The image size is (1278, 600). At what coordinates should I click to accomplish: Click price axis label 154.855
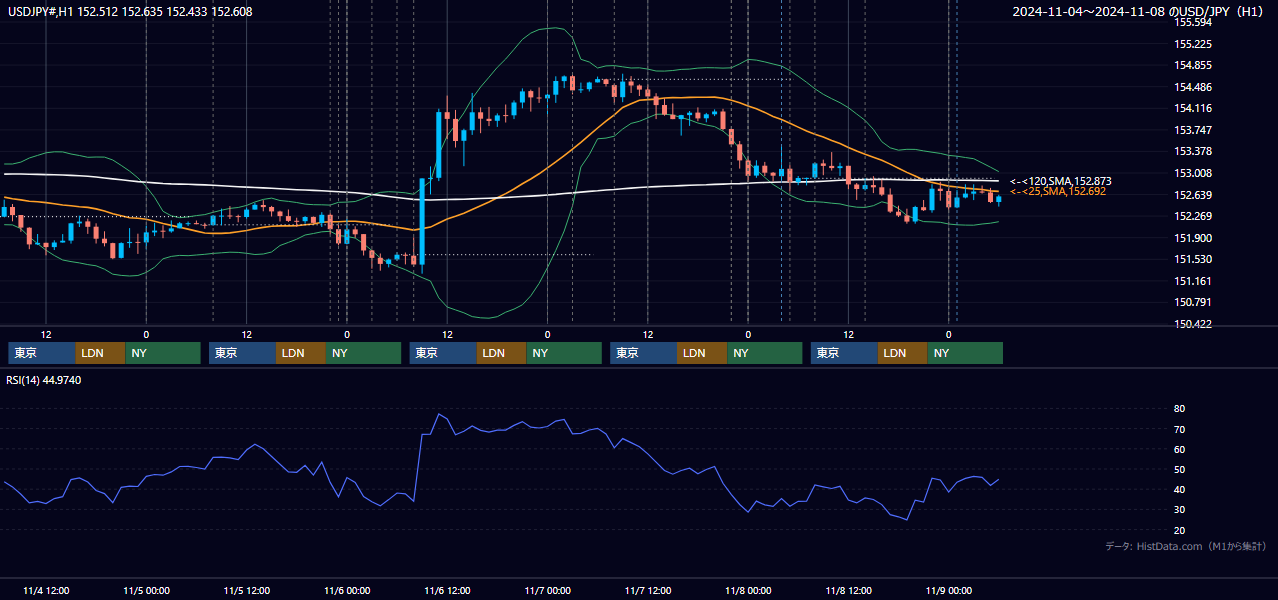(1192, 65)
